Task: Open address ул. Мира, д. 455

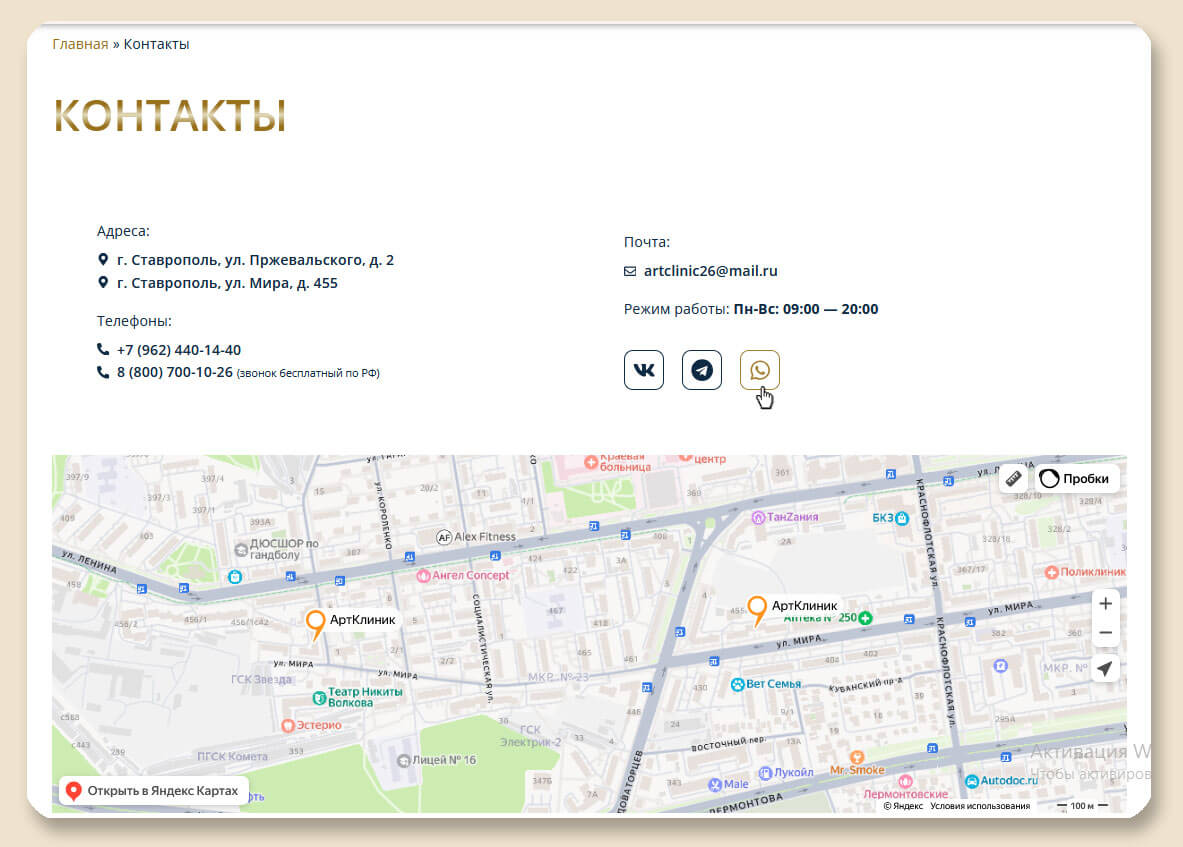Action: pyautogui.click(x=227, y=283)
